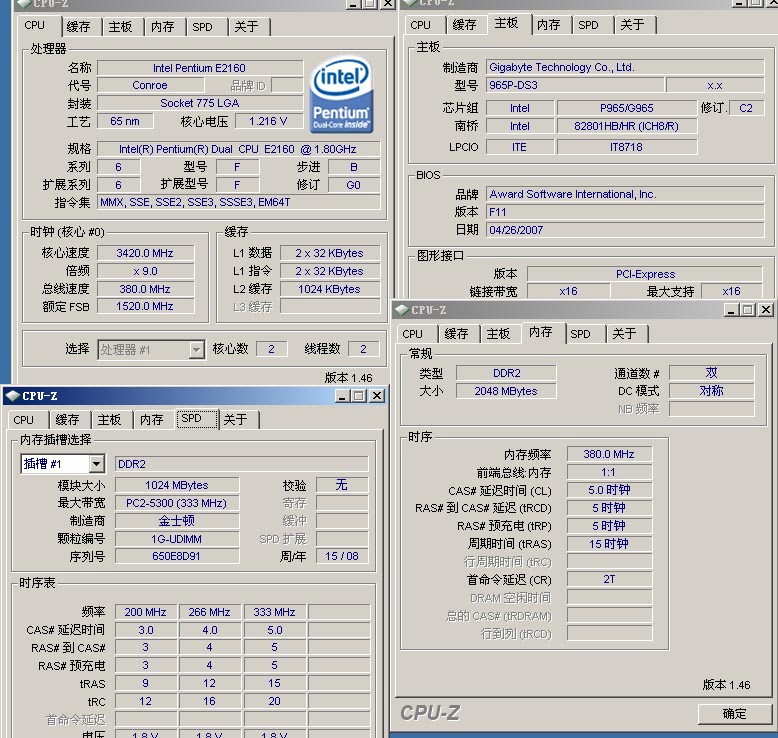Go to 关于 tab in the memory window

coord(625,334)
